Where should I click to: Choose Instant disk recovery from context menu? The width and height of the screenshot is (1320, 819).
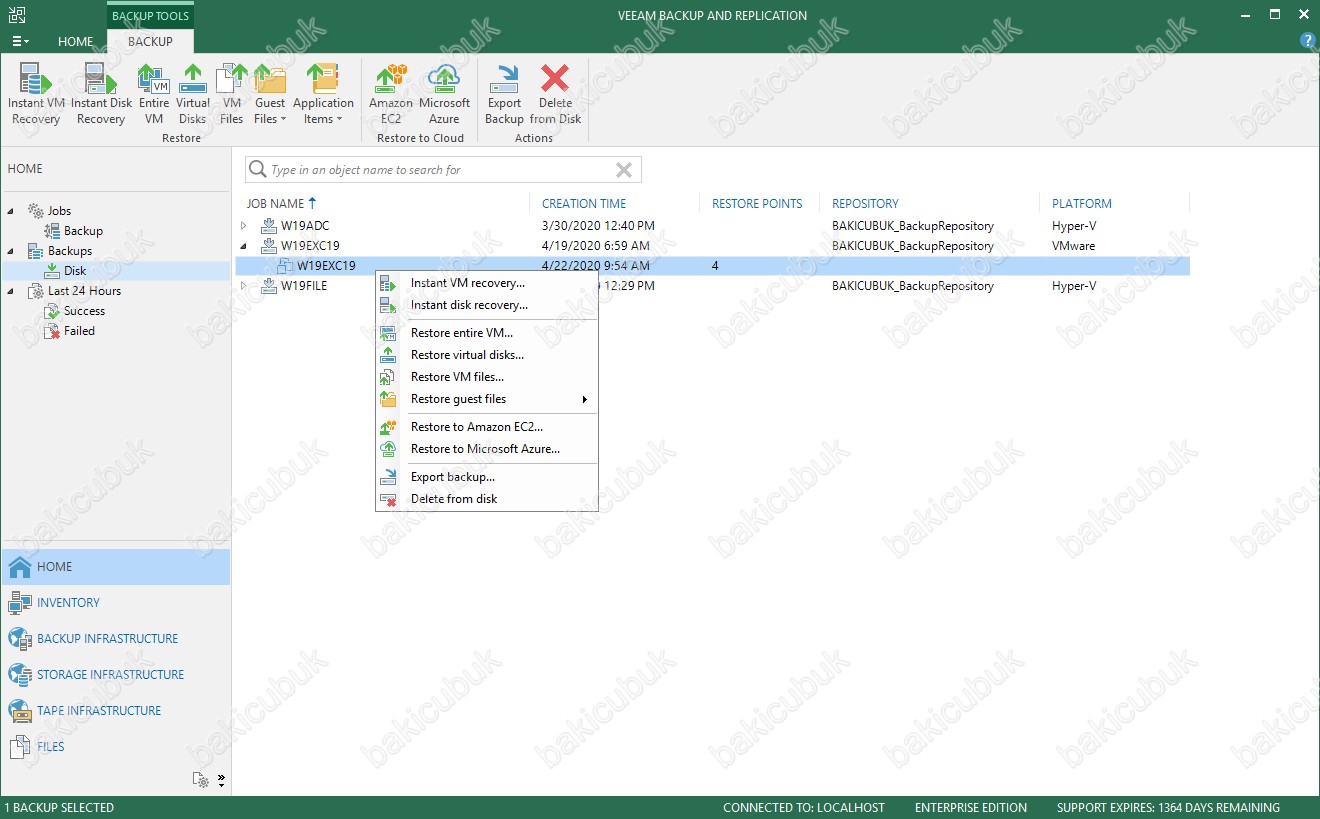pyautogui.click(x=486, y=305)
